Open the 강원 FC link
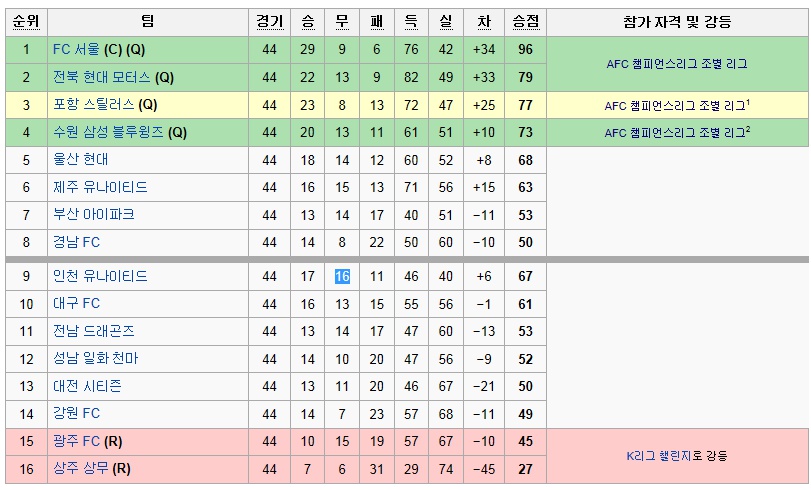The image size is (811, 490). point(76,414)
